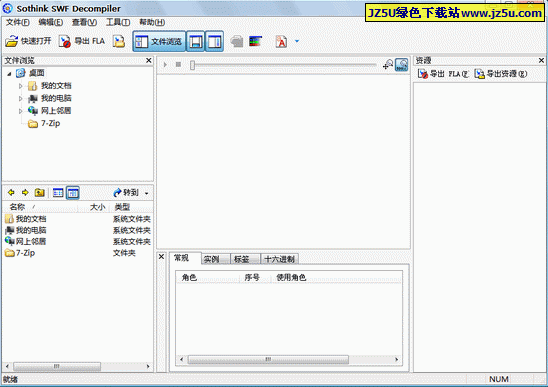Screen dimensions: 548x387
Task: Click the export resources icon beside 导出 FLA
Action: click(119, 41)
